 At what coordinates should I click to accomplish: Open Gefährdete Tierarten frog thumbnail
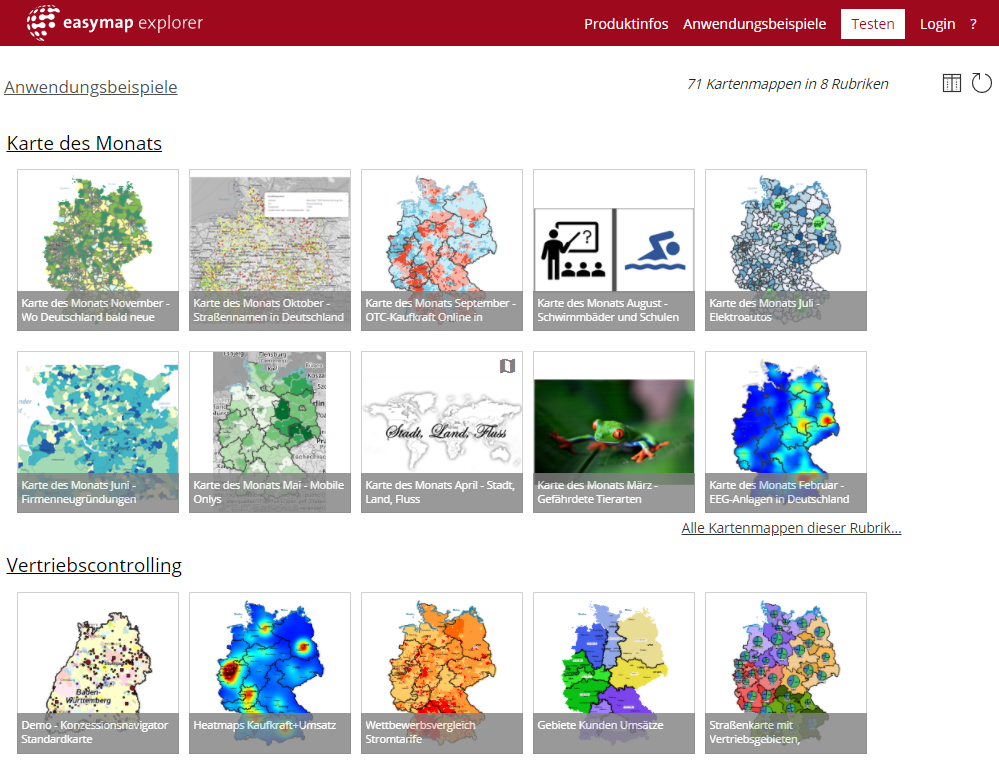[x=614, y=431]
